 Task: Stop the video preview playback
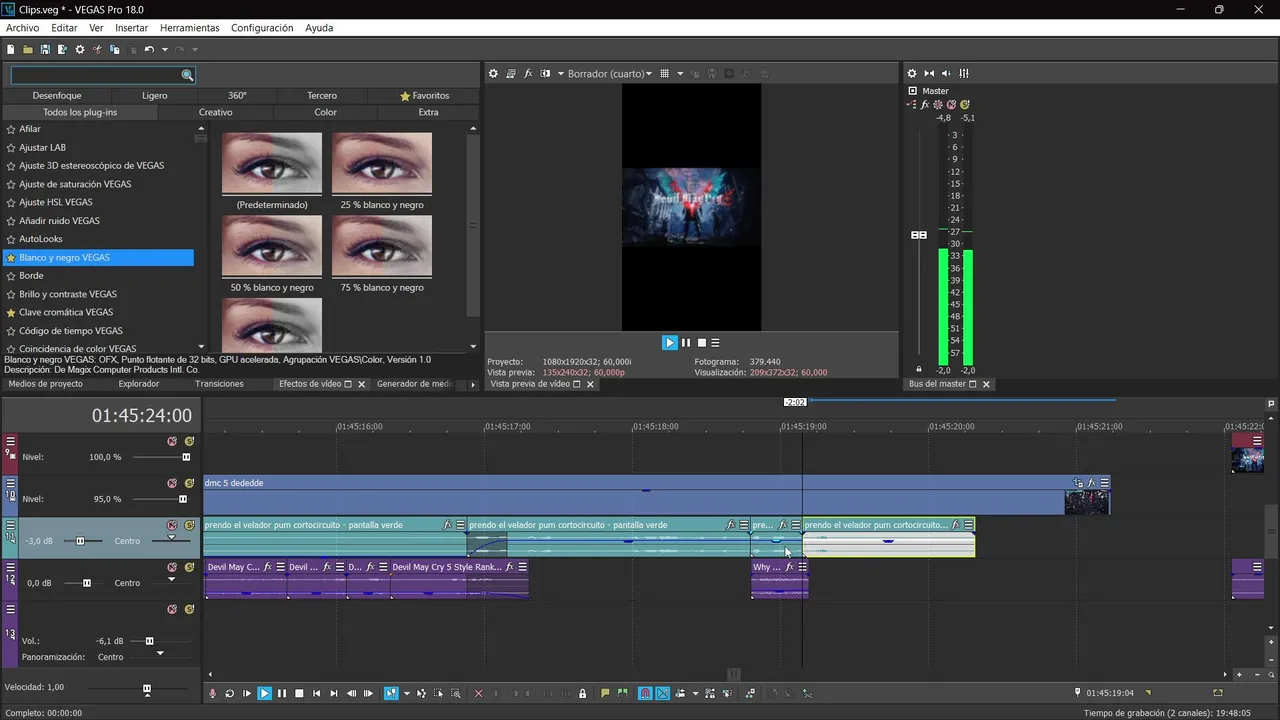click(702, 342)
